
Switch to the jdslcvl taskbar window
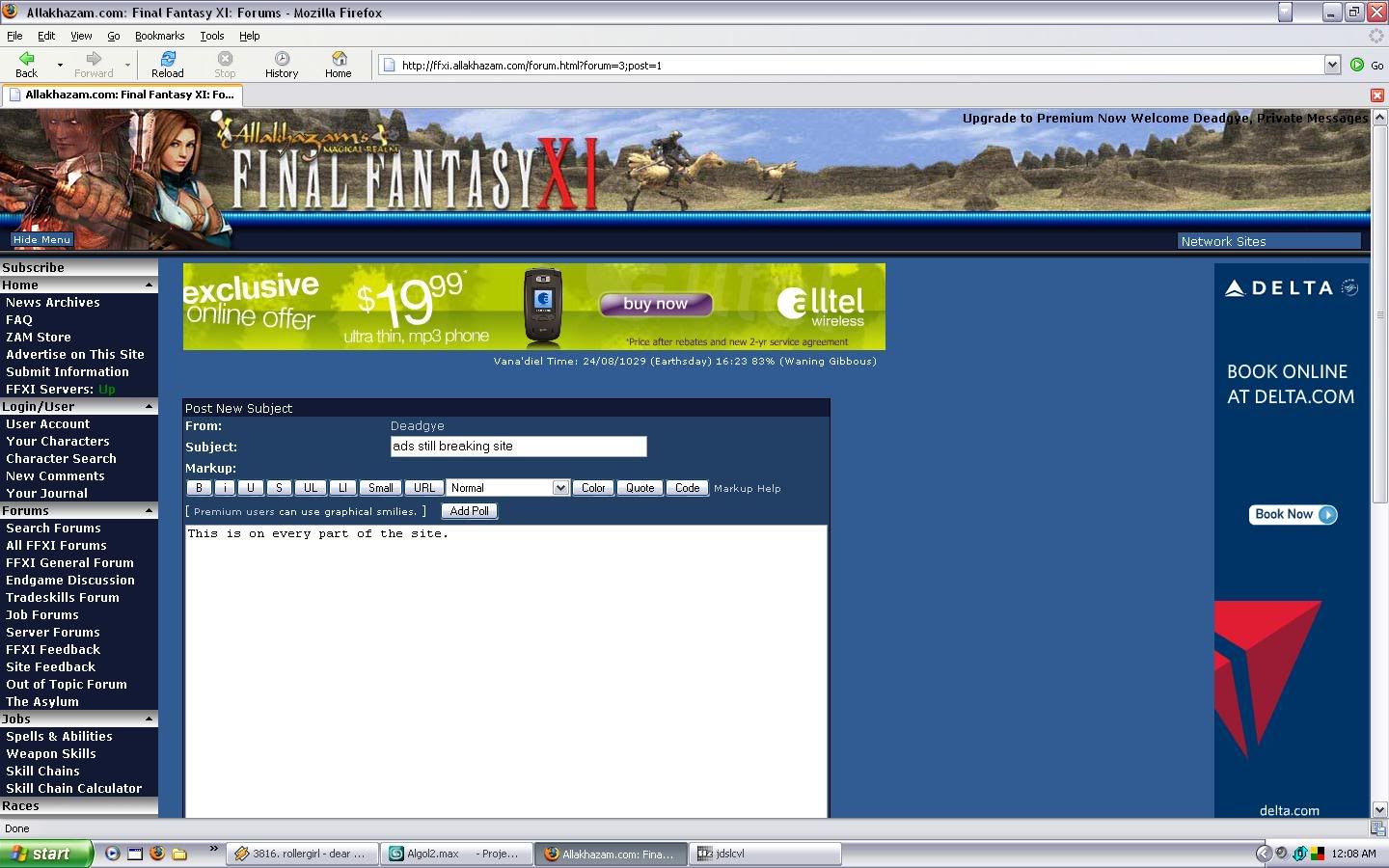point(766,854)
